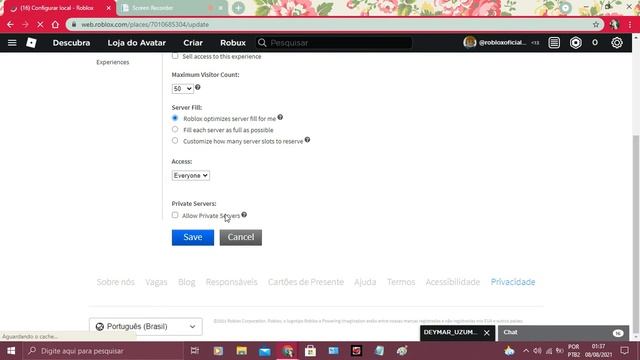Screen dimensions: 640x360
Task: Enable Allow Private Servers checkbox
Action: tap(175, 215)
